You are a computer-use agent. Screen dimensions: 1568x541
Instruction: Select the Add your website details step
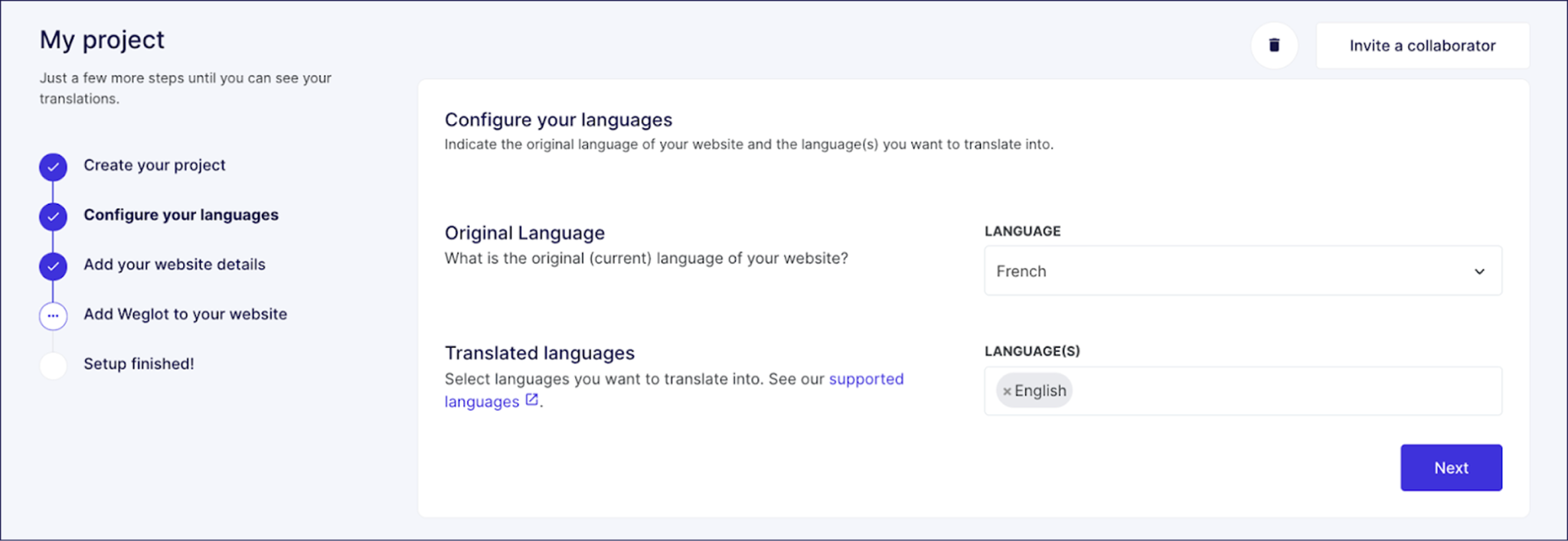[175, 265]
